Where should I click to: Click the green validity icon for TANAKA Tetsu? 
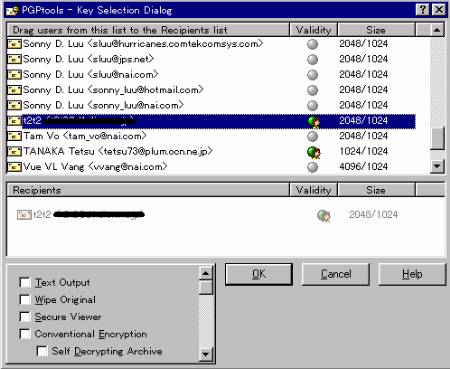point(313,152)
